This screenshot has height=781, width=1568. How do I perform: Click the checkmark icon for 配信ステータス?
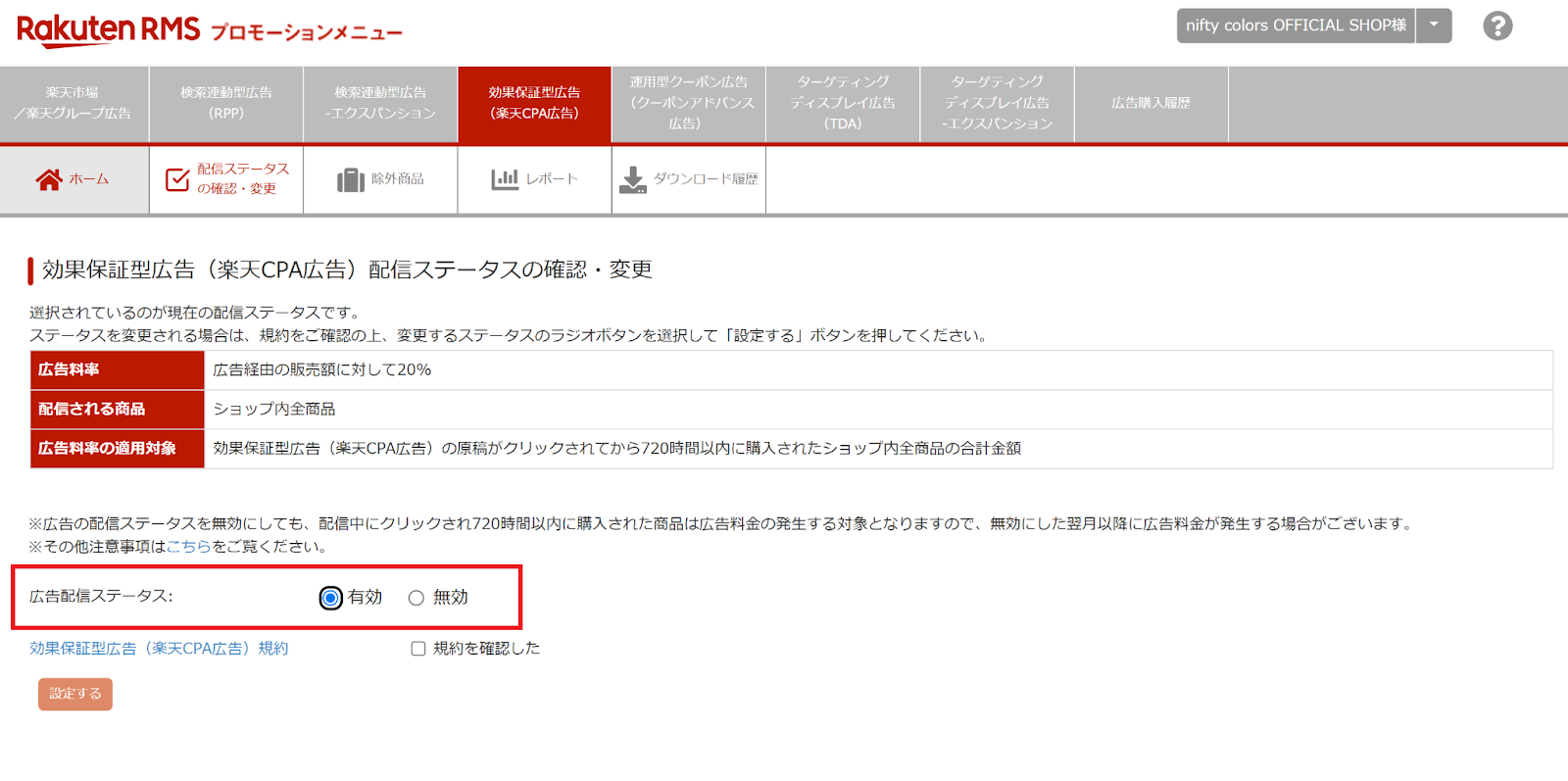point(177,179)
